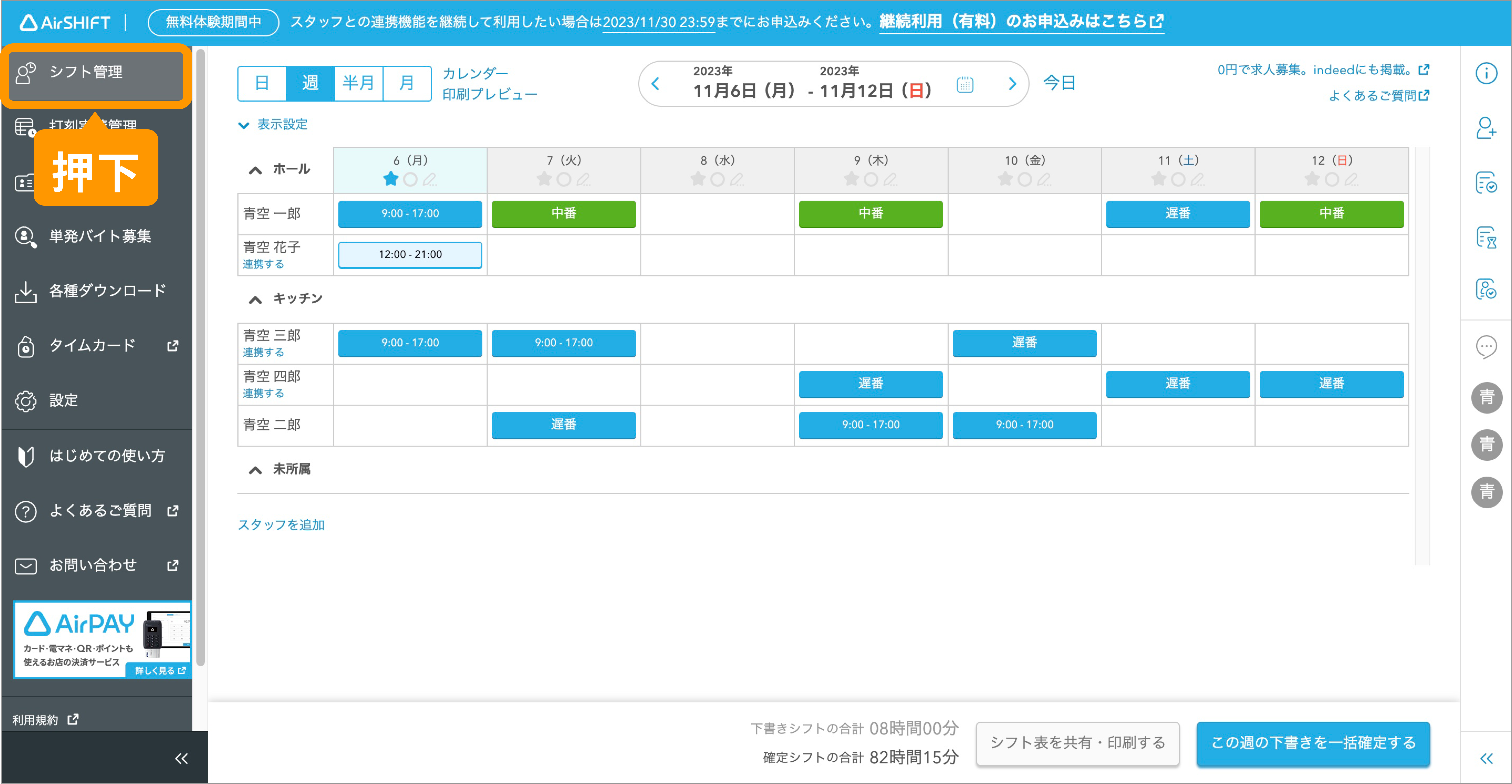Open 継続利用（有料）のお申込みはこちら link
The width and height of the screenshot is (1512, 784).
[x=1021, y=22]
